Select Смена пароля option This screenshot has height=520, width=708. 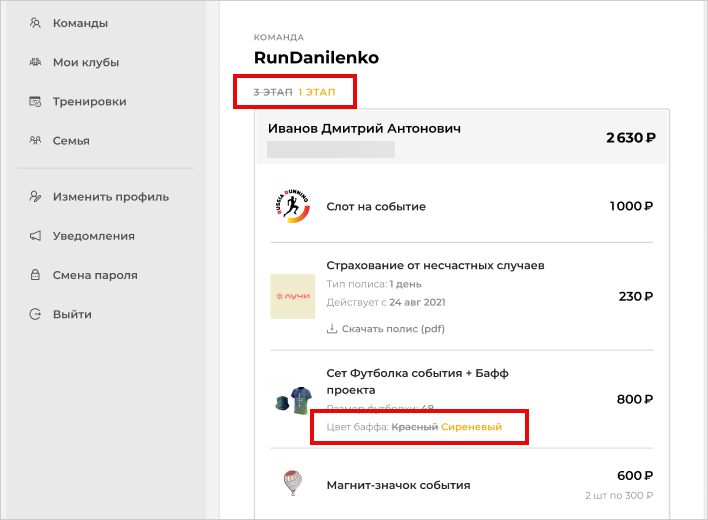(95, 275)
